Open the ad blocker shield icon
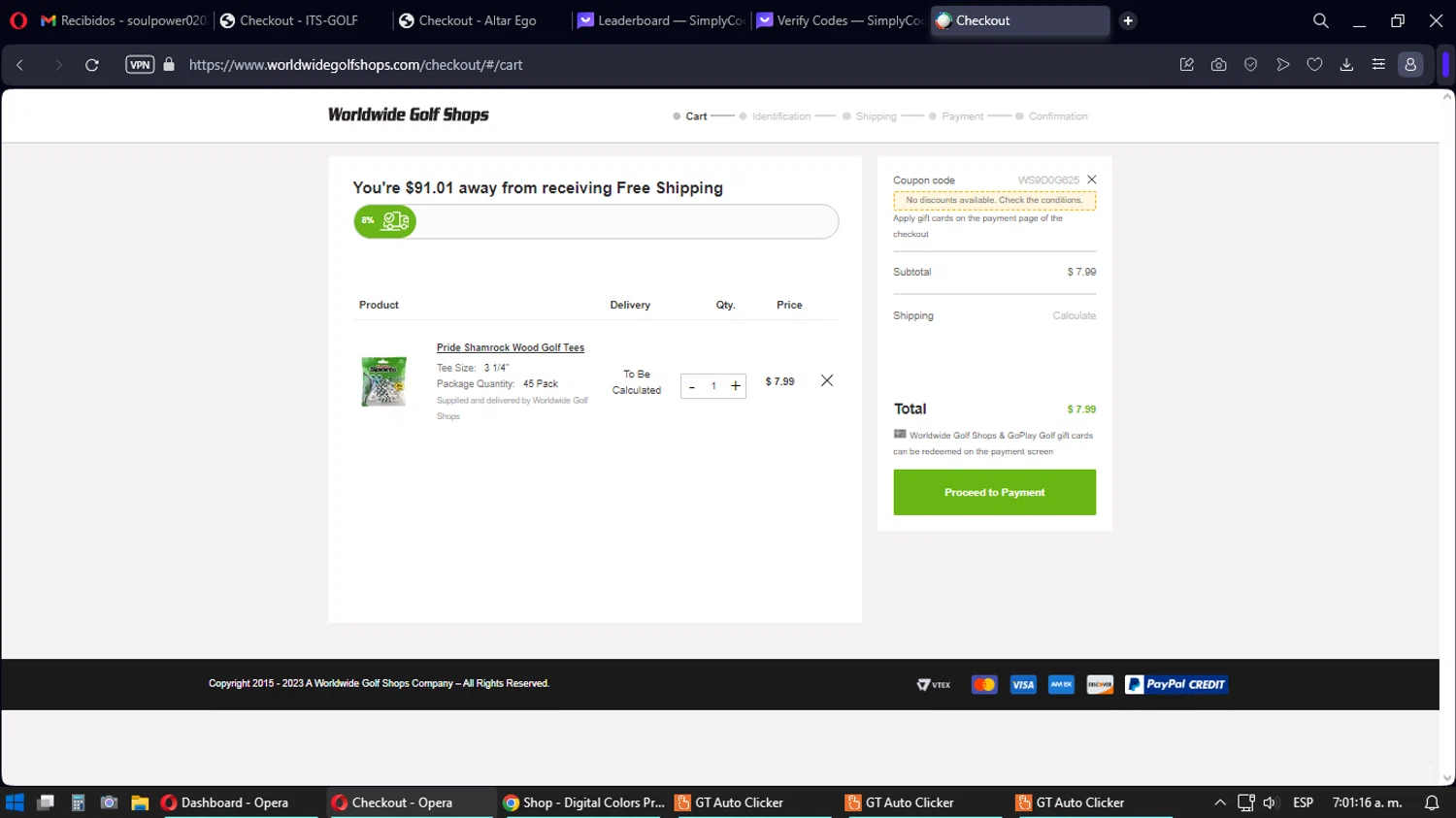 point(1250,65)
